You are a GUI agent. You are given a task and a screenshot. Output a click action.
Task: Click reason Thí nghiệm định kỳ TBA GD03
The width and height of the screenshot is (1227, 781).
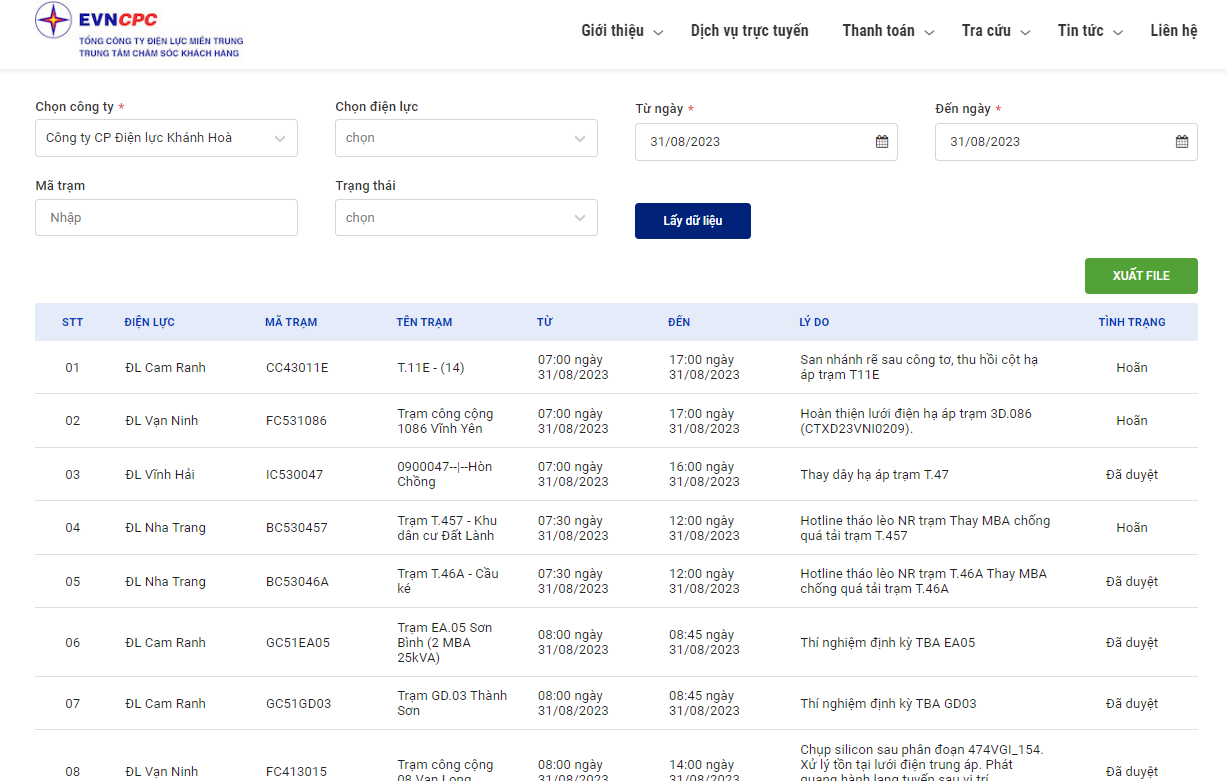tap(889, 704)
